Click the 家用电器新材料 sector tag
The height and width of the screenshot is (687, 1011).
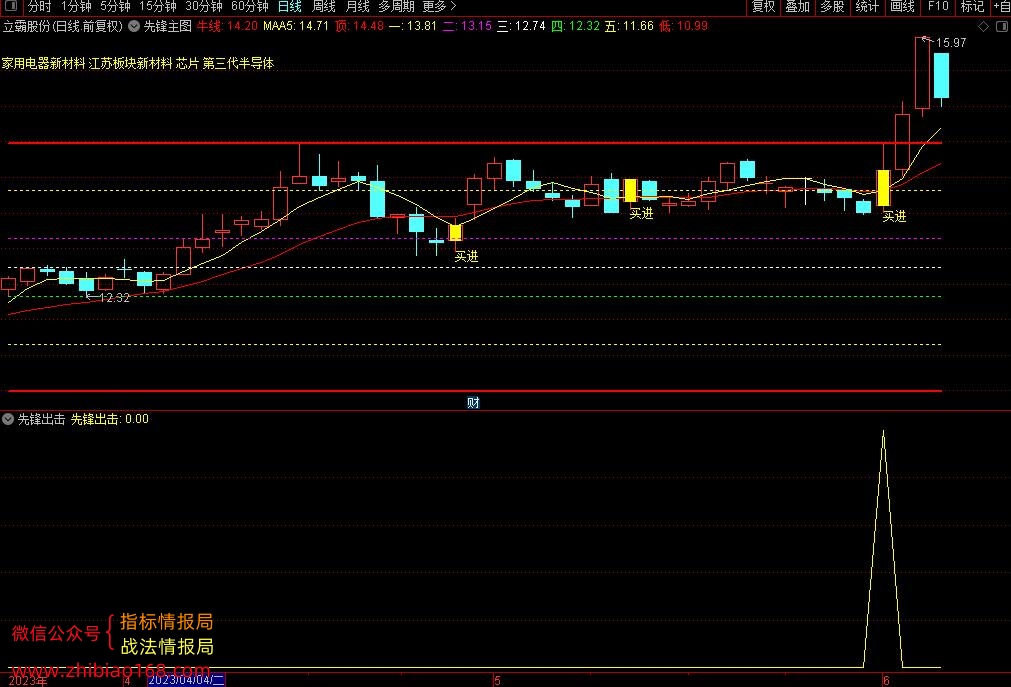coord(43,63)
